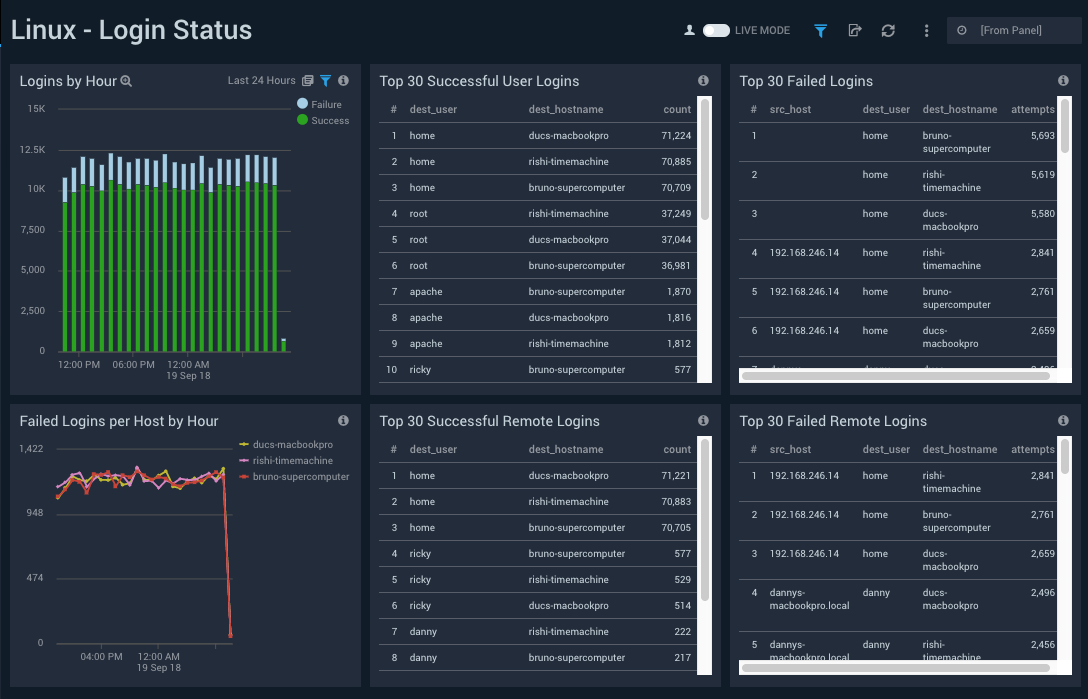The height and width of the screenshot is (699, 1088).
Task: Click the user account icon in the top bar
Action: (x=689, y=31)
